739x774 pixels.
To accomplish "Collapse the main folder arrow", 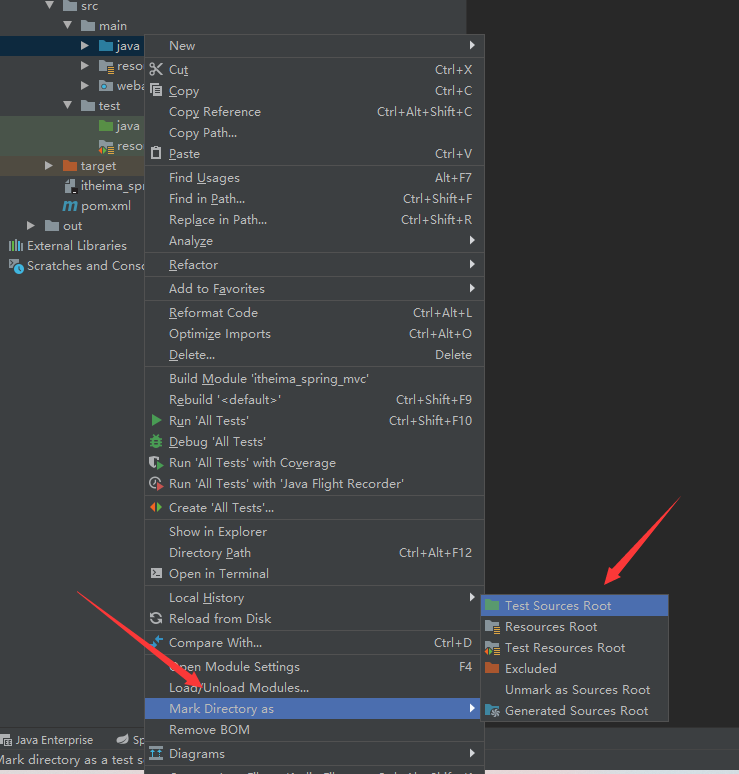I will pyautogui.click(x=68, y=25).
